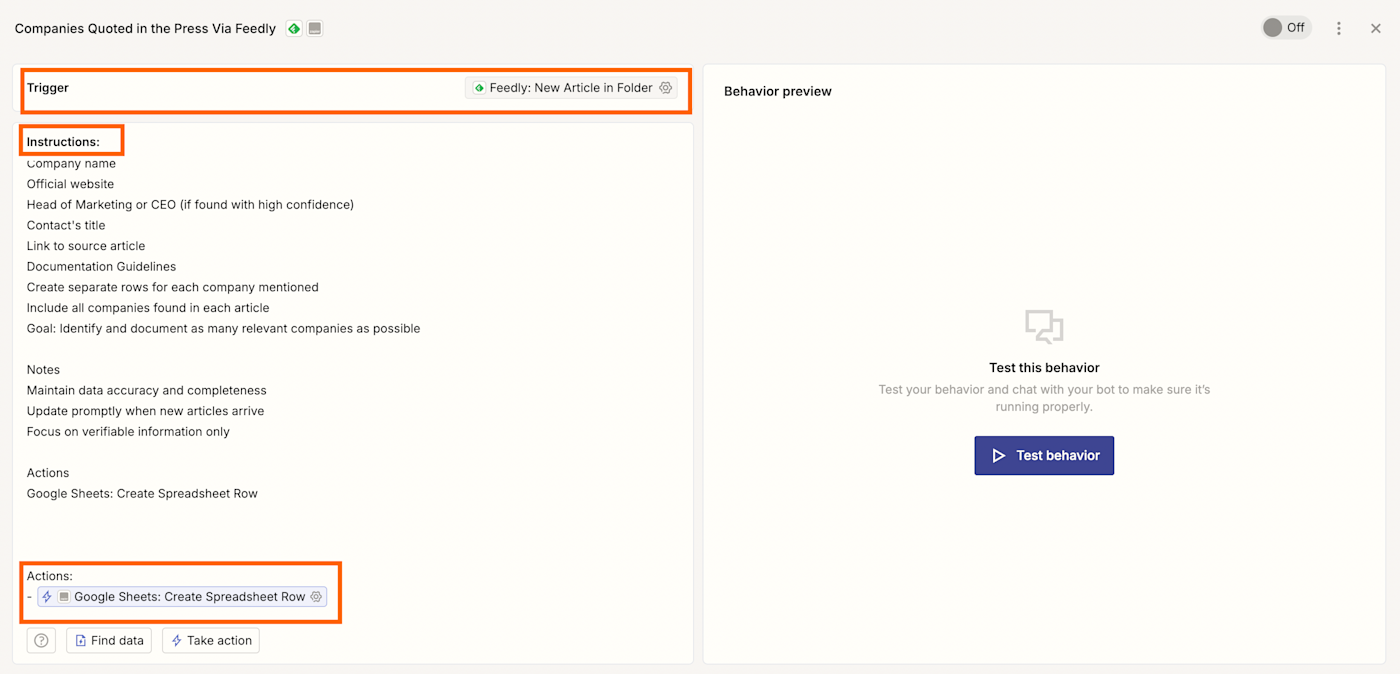Close the behavior editor

click(x=1376, y=28)
